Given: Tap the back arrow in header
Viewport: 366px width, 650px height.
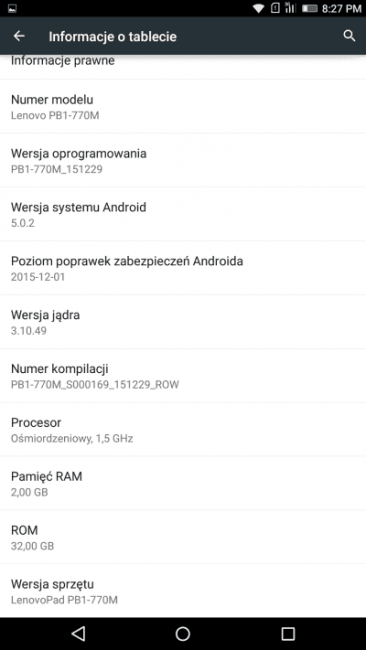Looking at the screenshot, I should (19, 36).
